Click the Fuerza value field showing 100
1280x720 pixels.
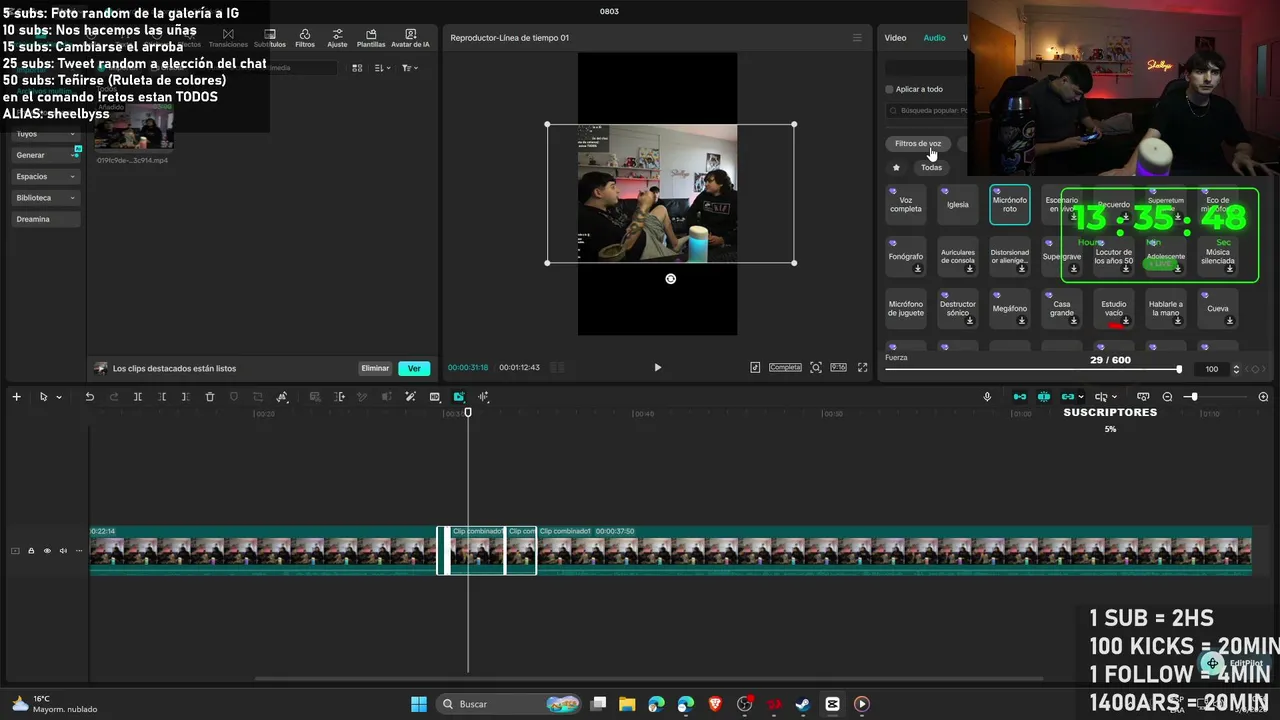pos(1212,369)
